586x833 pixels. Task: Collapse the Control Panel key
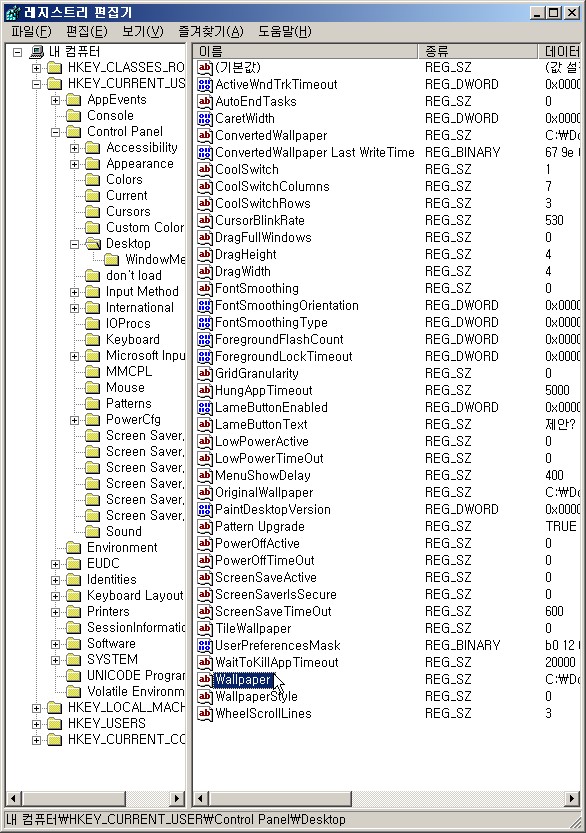click(55, 132)
